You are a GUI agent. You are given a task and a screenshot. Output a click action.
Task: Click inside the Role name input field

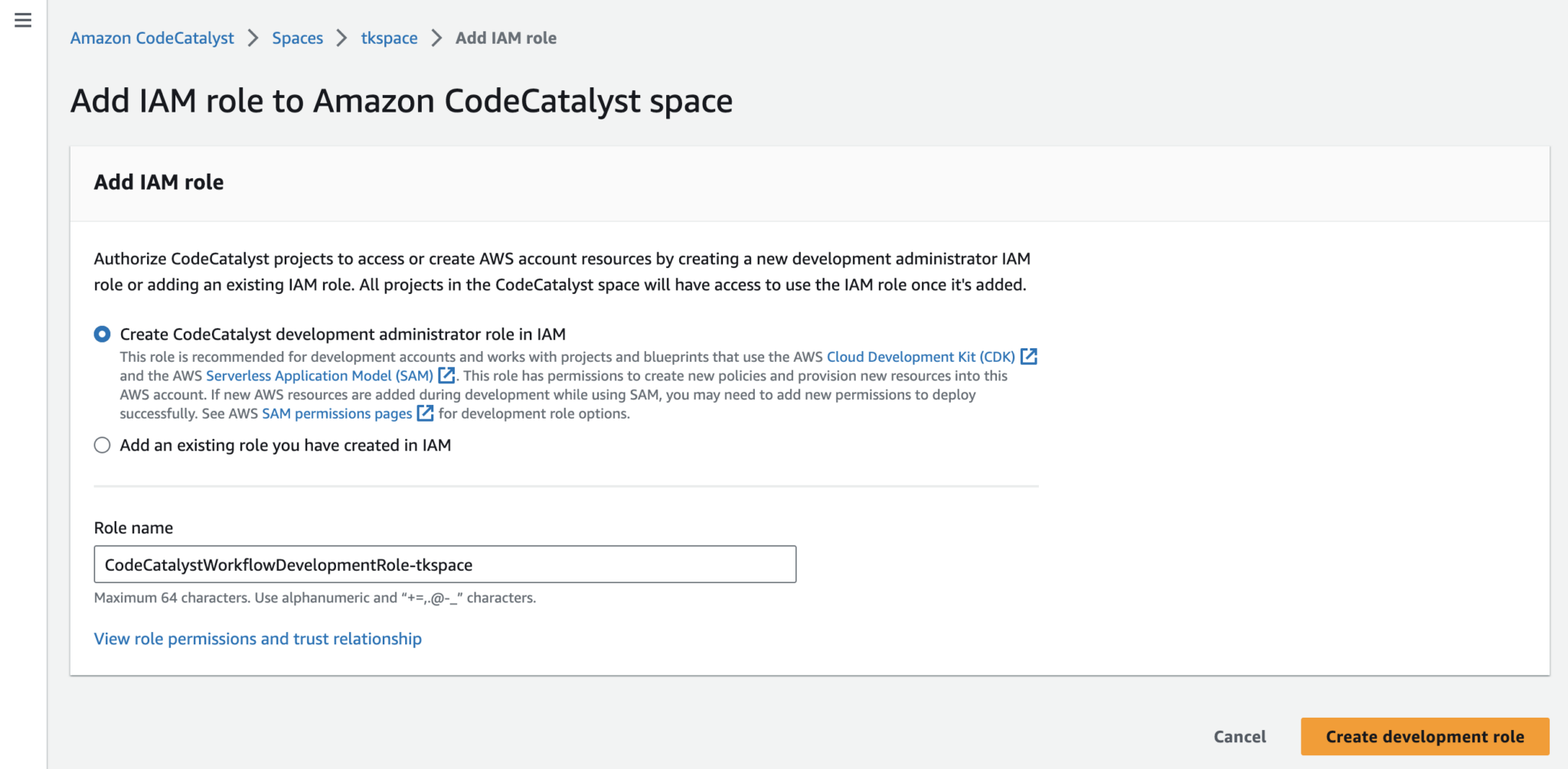coord(444,564)
